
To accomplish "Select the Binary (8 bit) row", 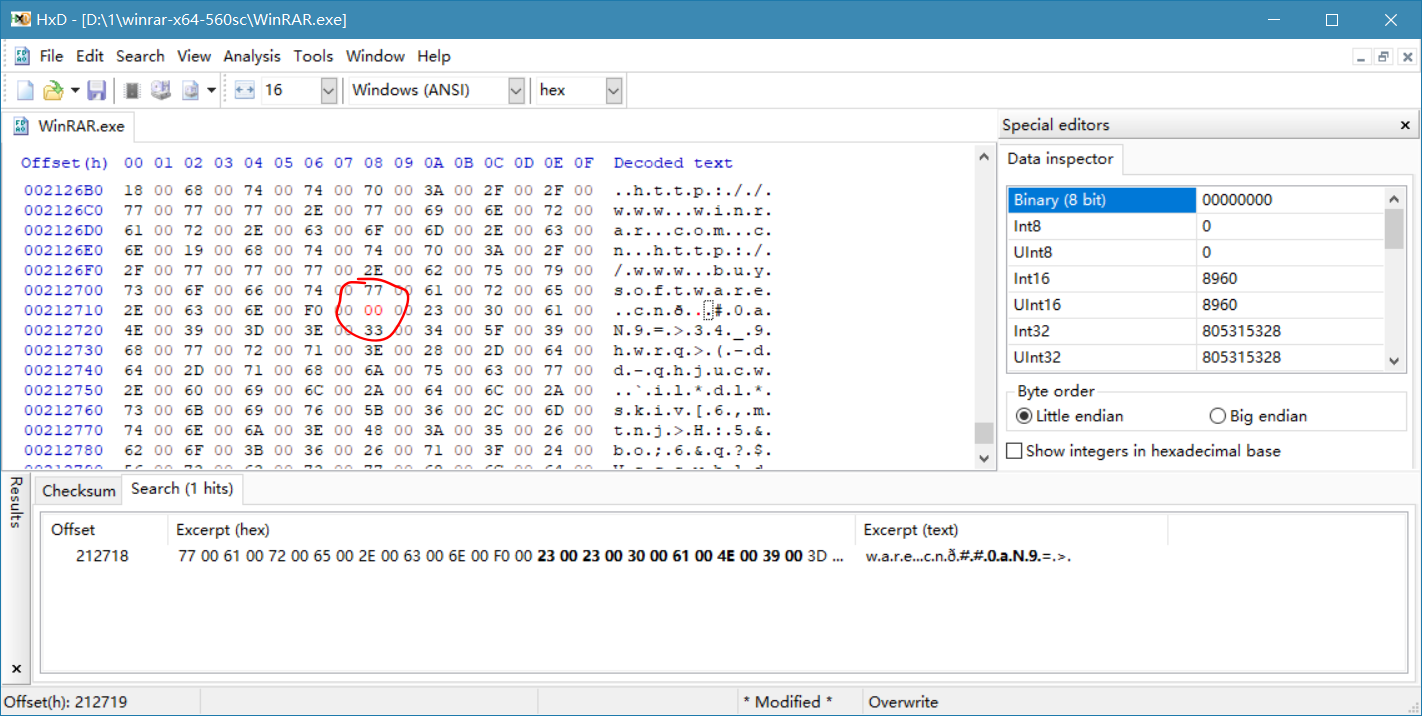I will tap(1196, 200).
